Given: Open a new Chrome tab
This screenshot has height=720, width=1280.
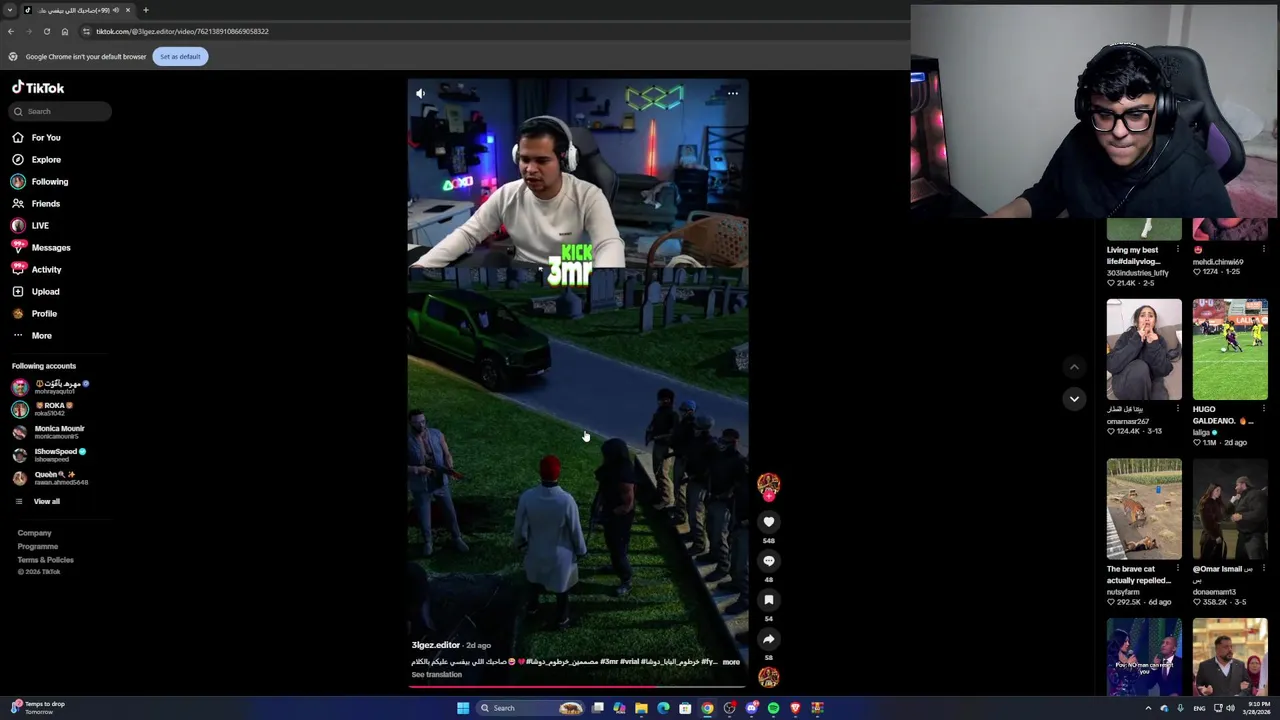Looking at the screenshot, I should [145, 10].
